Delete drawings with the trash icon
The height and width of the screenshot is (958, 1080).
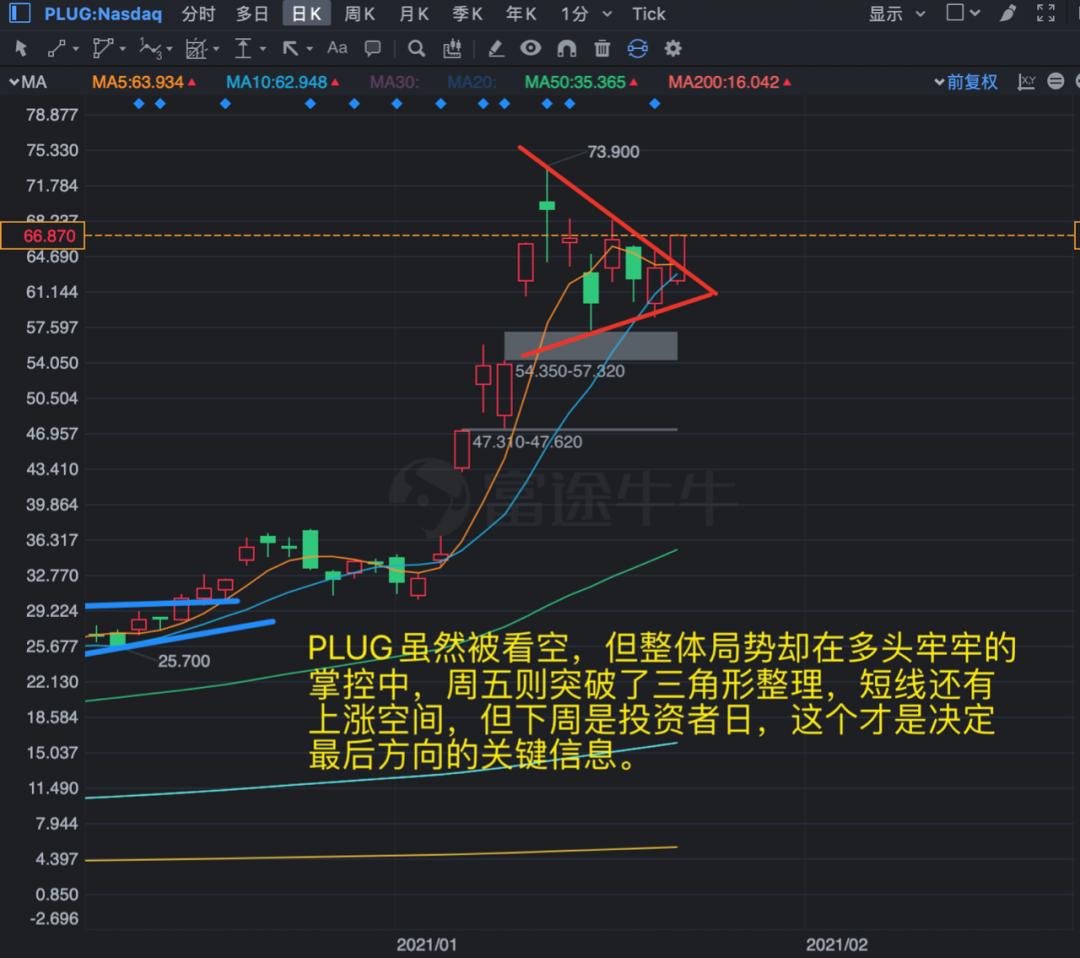602,48
